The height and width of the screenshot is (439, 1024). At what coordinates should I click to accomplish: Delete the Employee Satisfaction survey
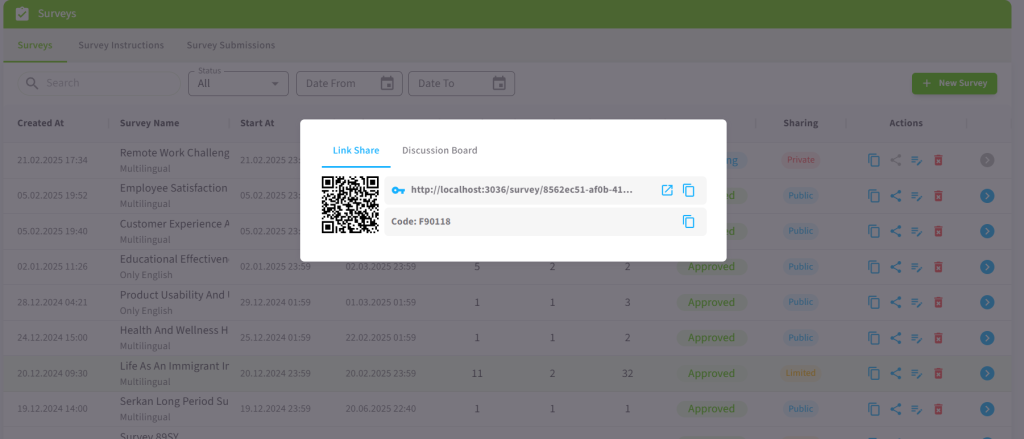(938, 195)
